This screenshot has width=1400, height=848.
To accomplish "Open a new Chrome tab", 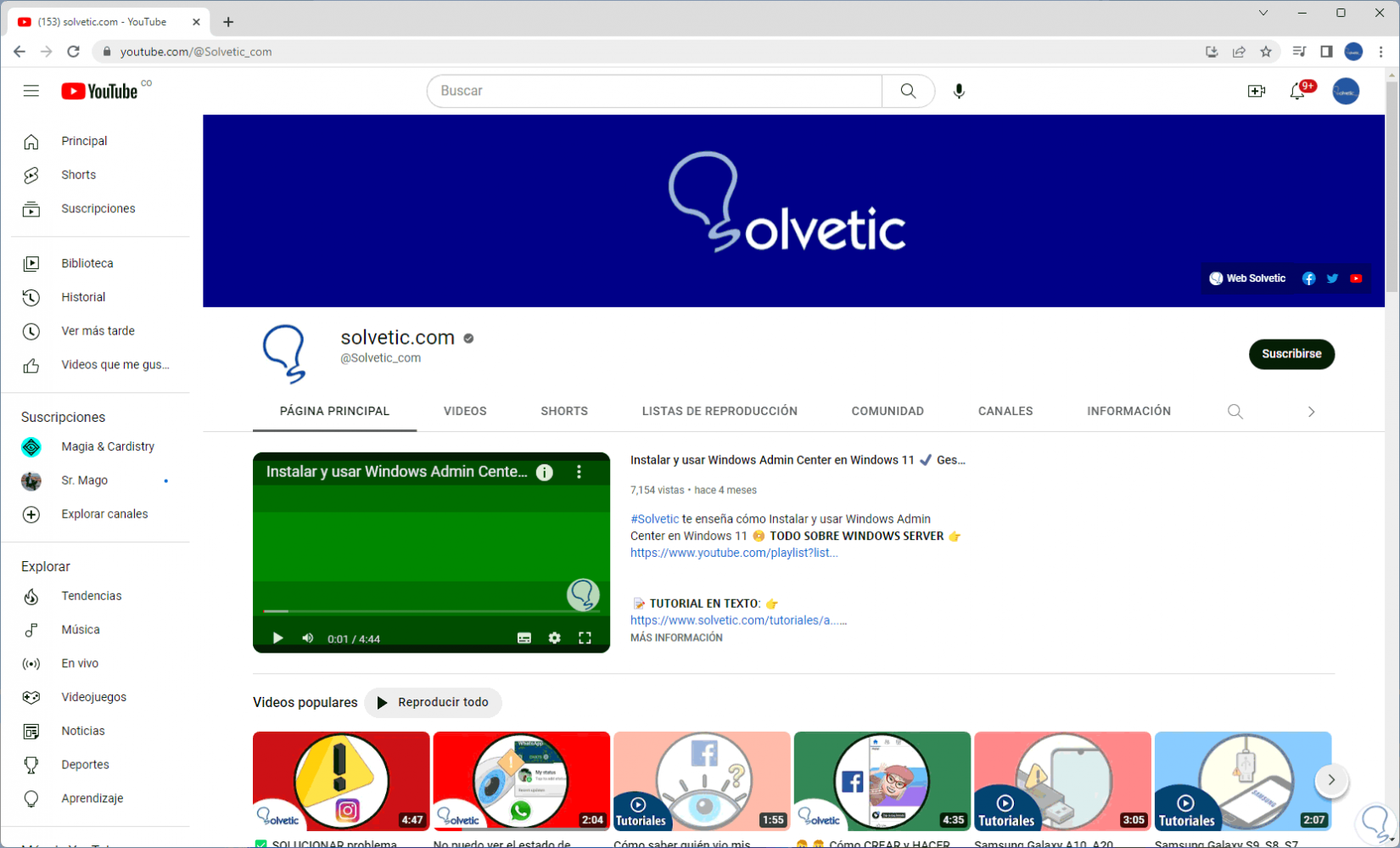I will coord(228,22).
